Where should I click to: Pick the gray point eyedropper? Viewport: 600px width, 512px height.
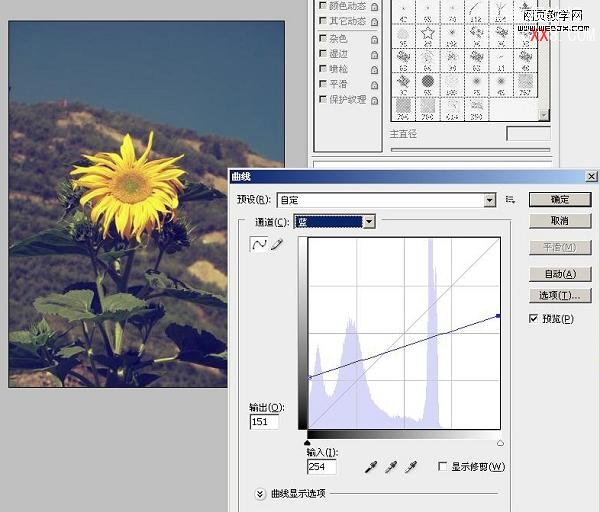pos(390,467)
